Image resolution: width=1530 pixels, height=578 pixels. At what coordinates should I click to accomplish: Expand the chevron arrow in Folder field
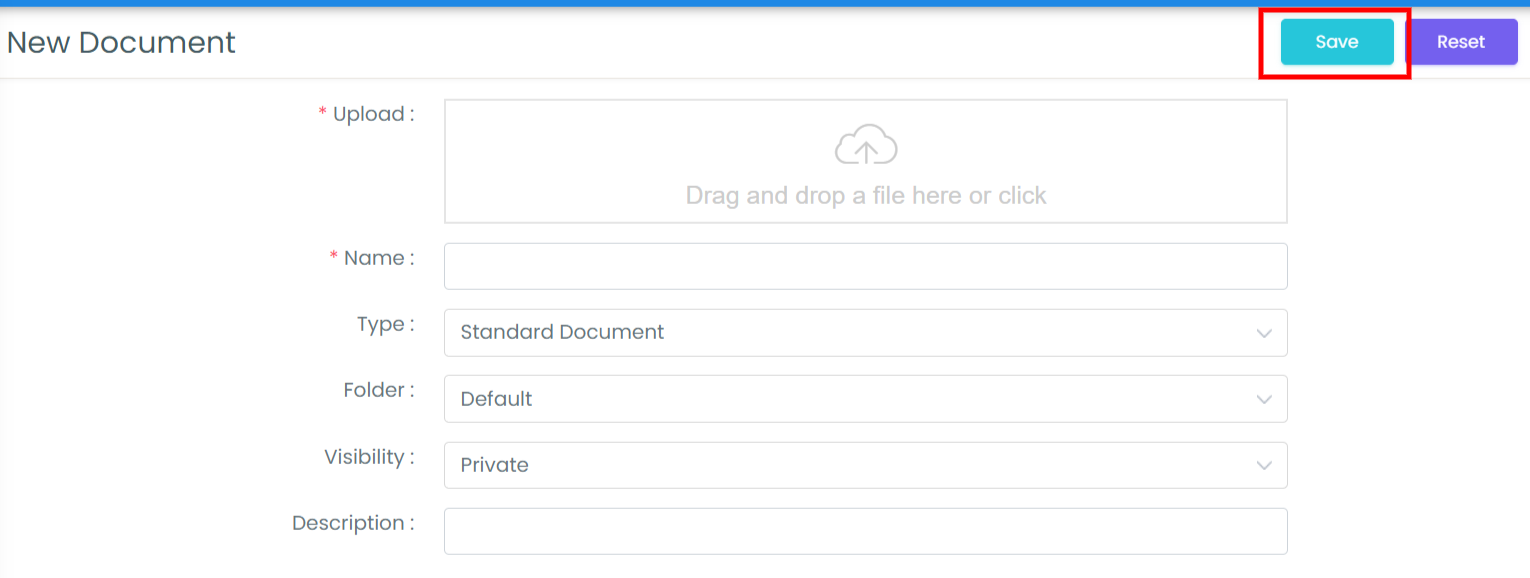coord(1264,400)
